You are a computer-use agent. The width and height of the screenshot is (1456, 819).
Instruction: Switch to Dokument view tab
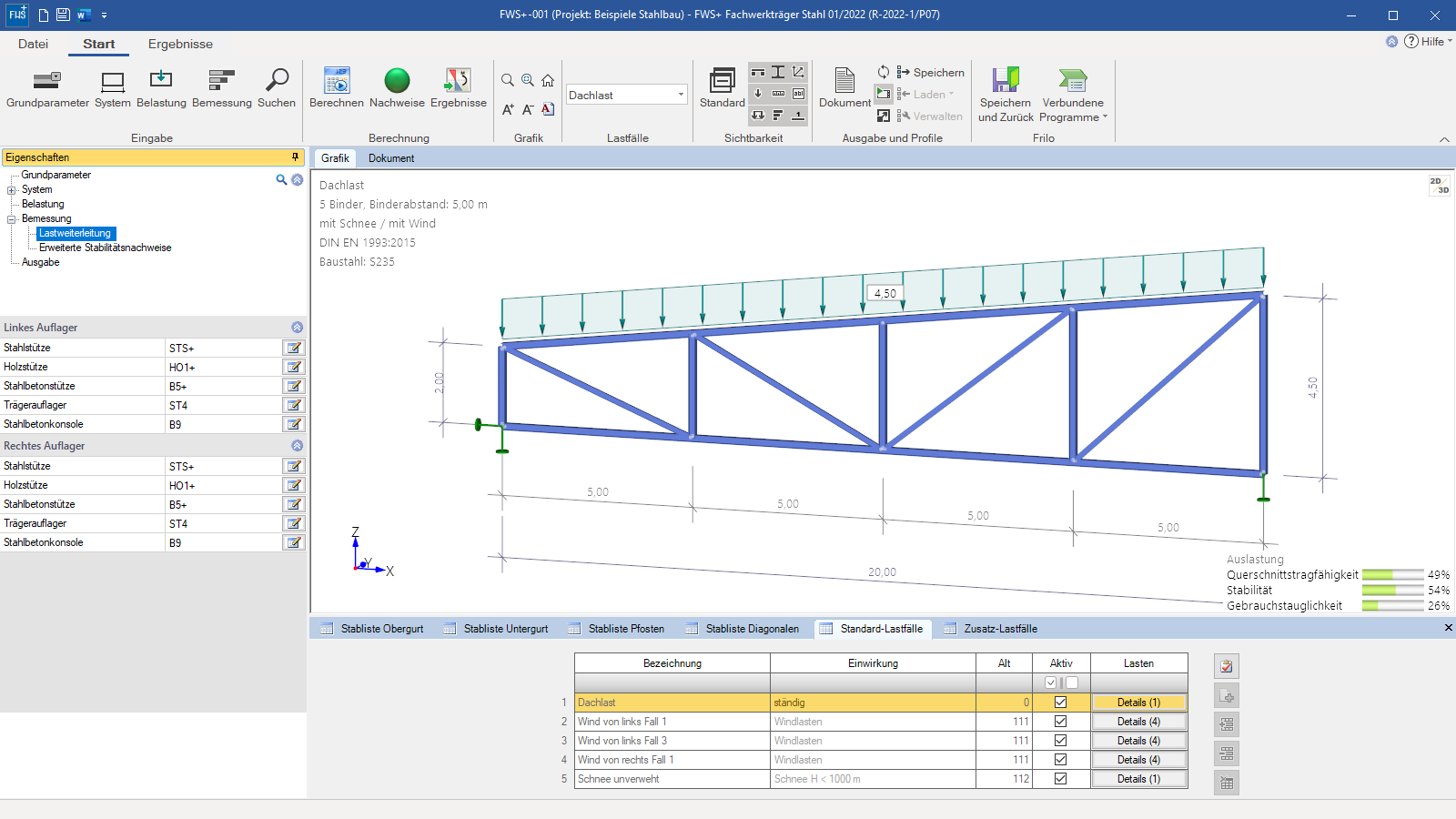pyautogui.click(x=391, y=158)
